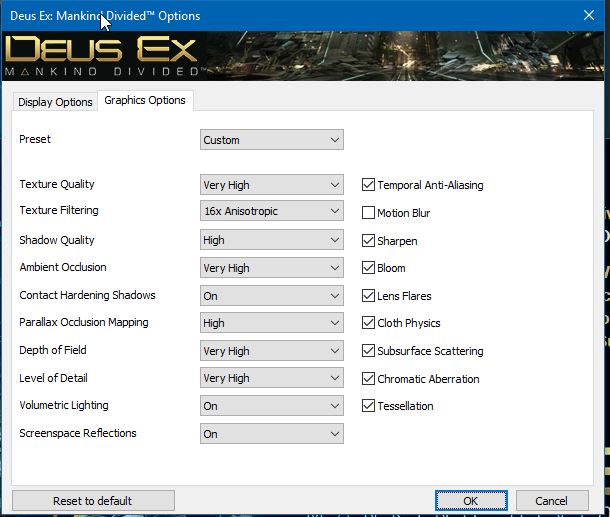The width and height of the screenshot is (610, 517).
Task: Uncheck Chromatic Aberration
Action: [368, 379]
